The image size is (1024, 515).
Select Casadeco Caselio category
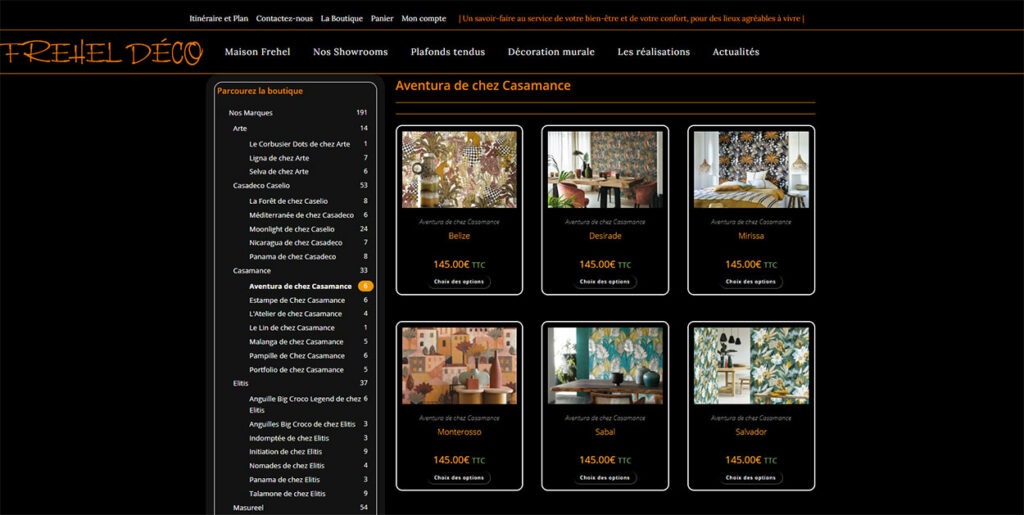click(x=261, y=185)
